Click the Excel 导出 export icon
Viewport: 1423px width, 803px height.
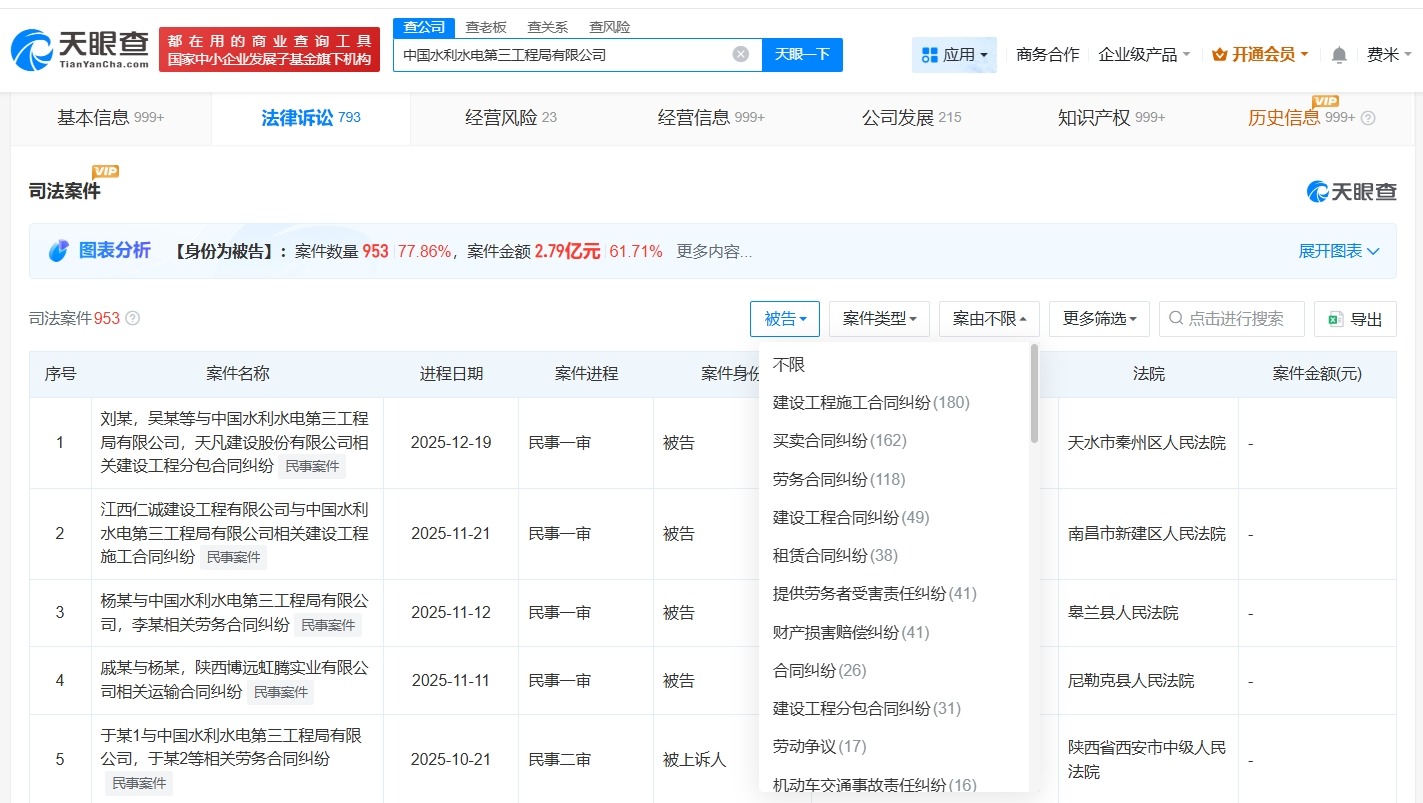pos(1334,318)
